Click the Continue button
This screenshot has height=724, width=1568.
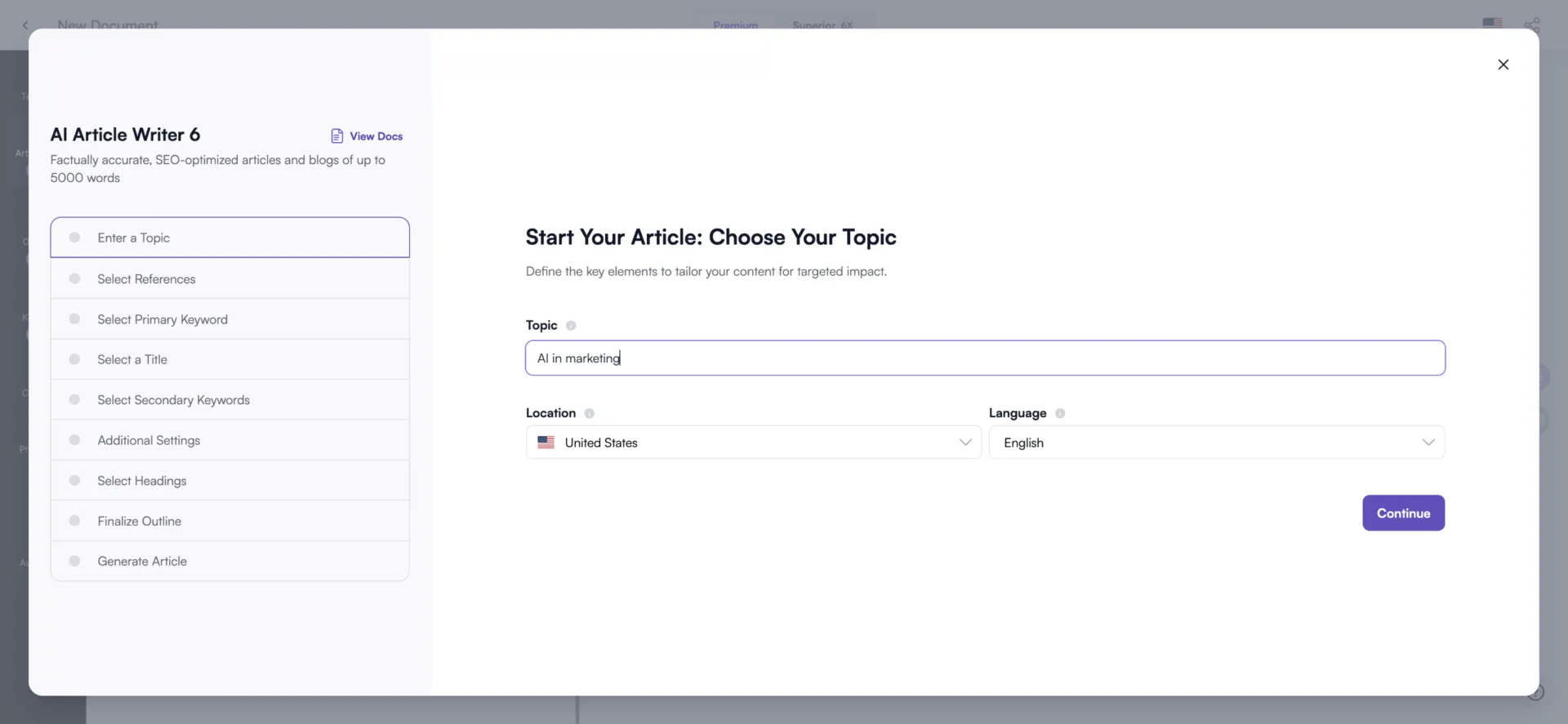tap(1403, 513)
